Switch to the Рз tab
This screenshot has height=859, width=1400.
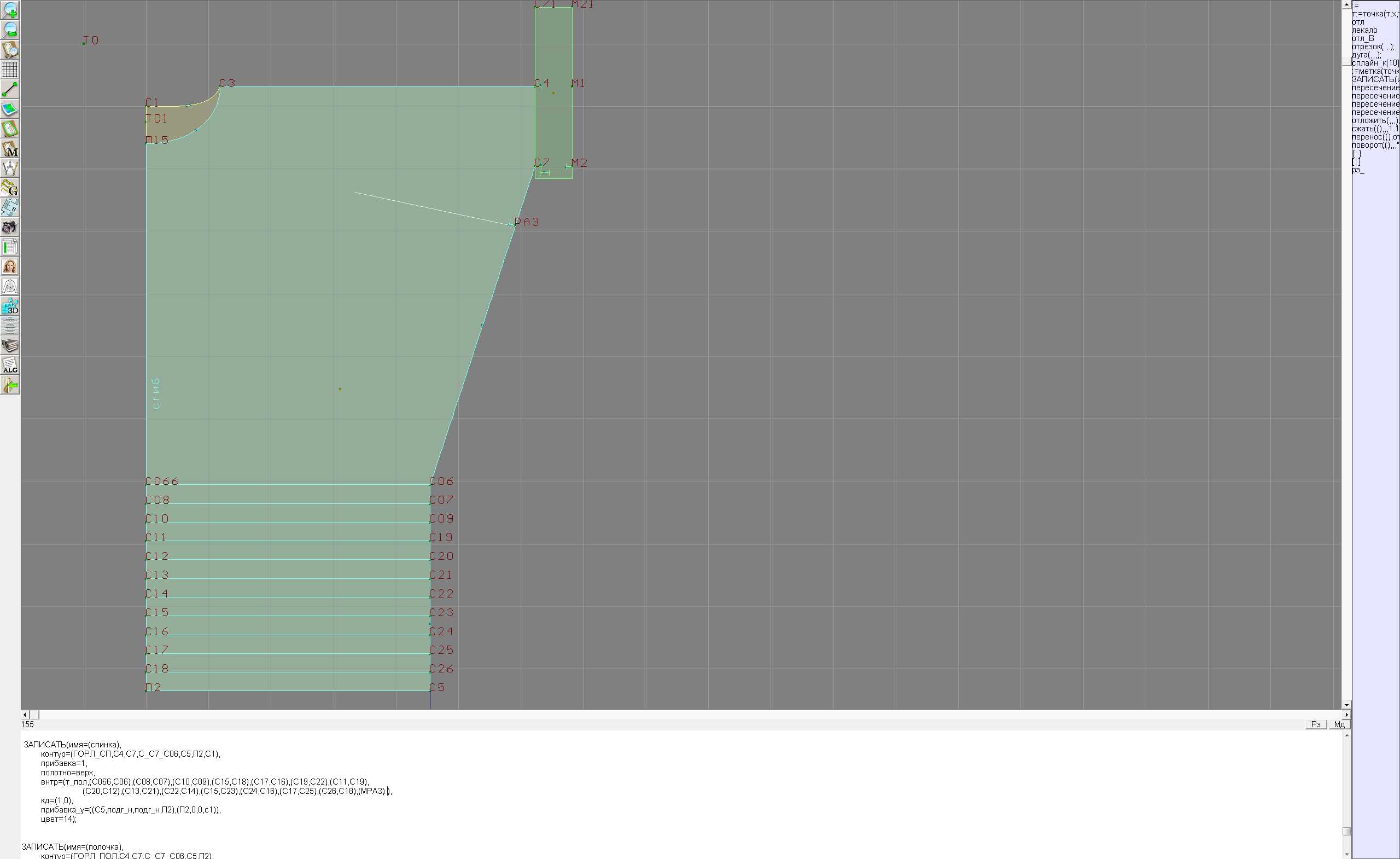tap(1316, 724)
